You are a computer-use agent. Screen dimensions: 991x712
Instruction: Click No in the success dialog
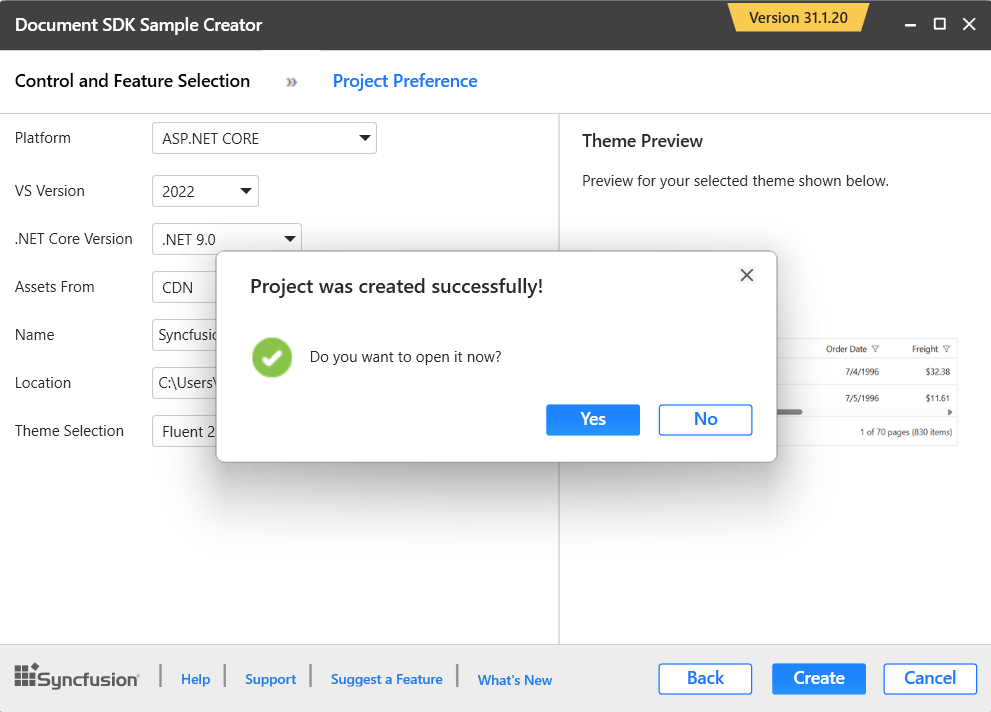[x=705, y=419]
